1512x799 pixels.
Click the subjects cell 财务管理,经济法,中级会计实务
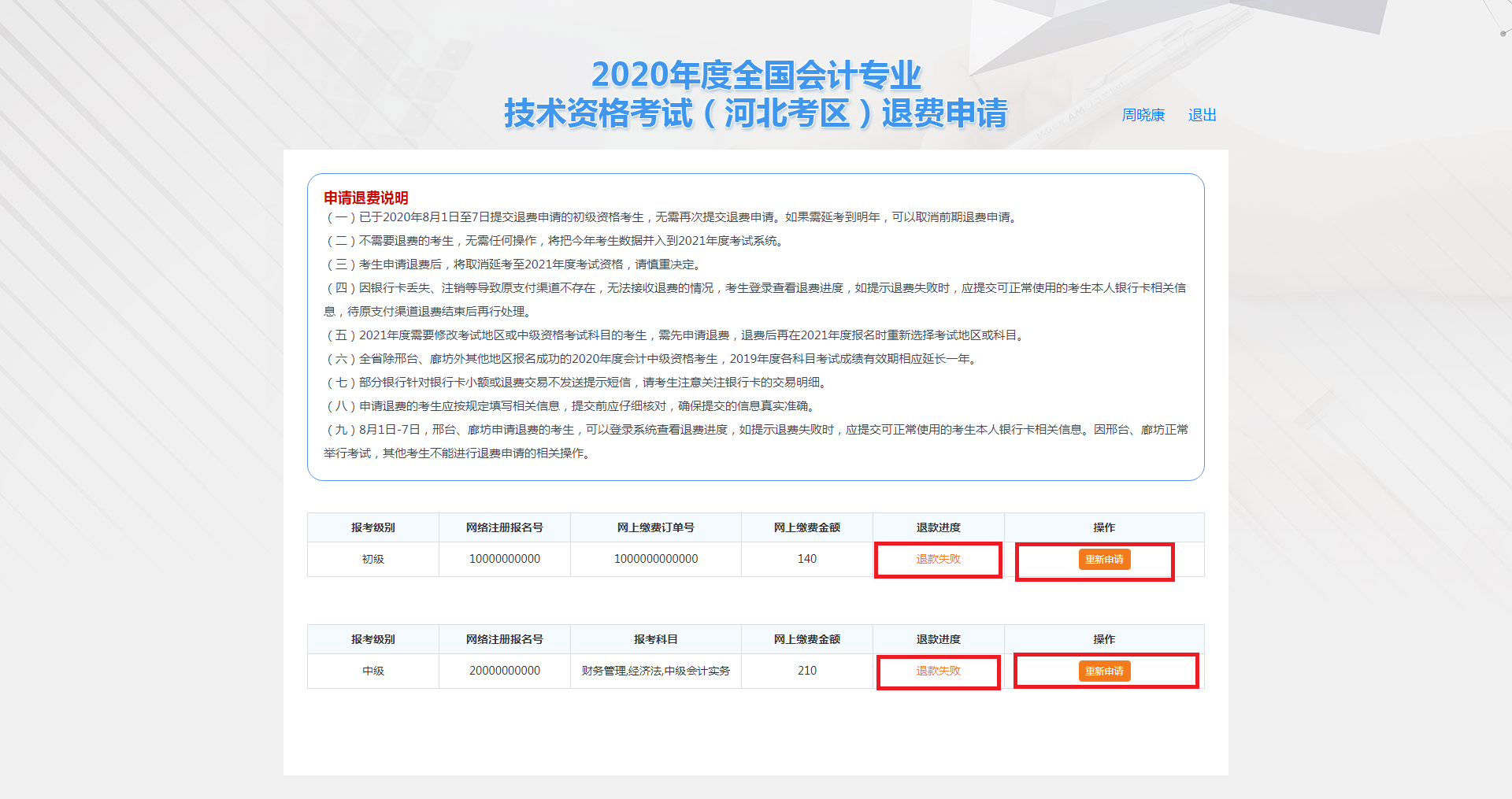pyautogui.click(x=655, y=671)
